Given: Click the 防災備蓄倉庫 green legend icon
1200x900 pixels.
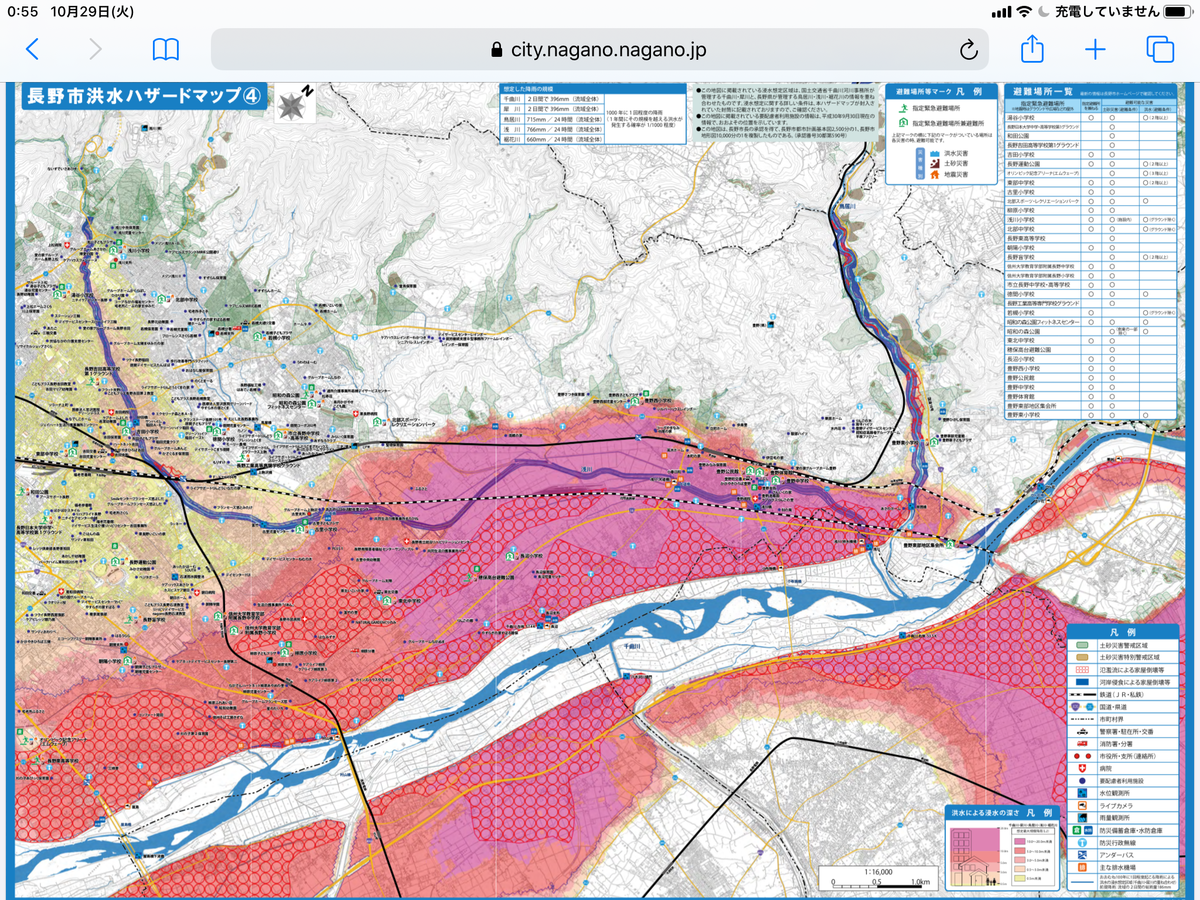Looking at the screenshot, I should coord(1076,831).
